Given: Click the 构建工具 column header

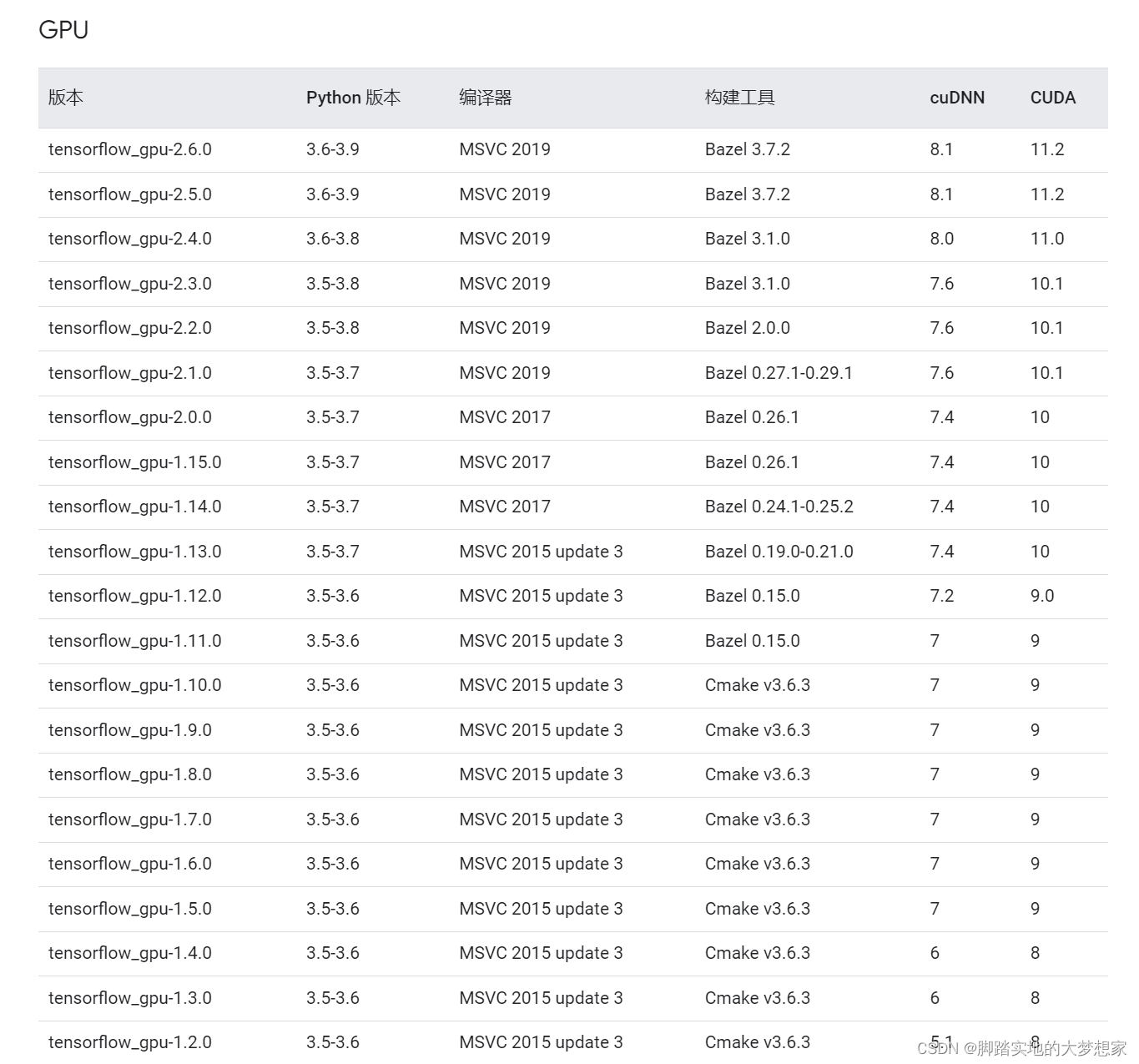Looking at the screenshot, I should (740, 98).
